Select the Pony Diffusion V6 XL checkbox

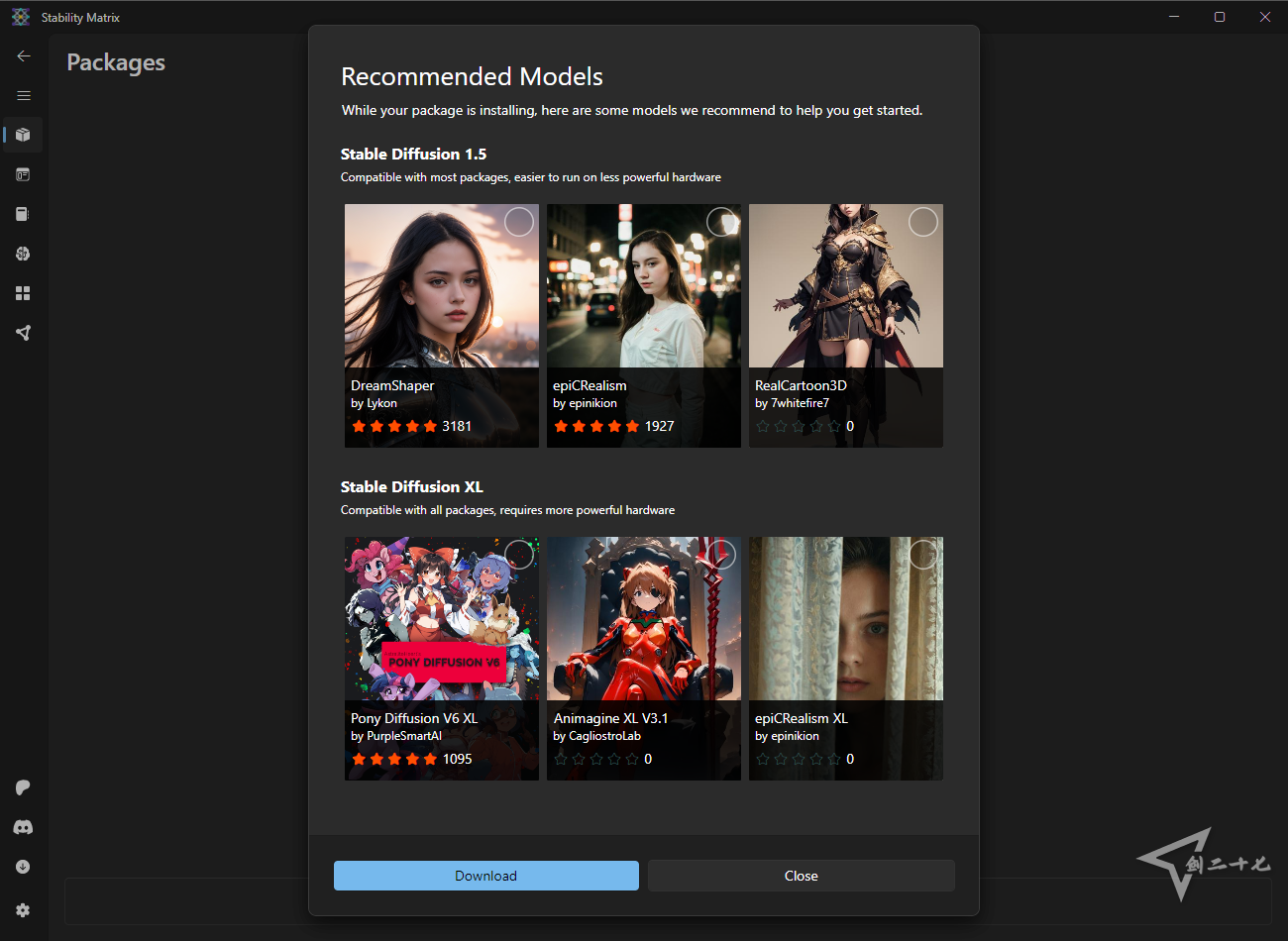pos(519,555)
